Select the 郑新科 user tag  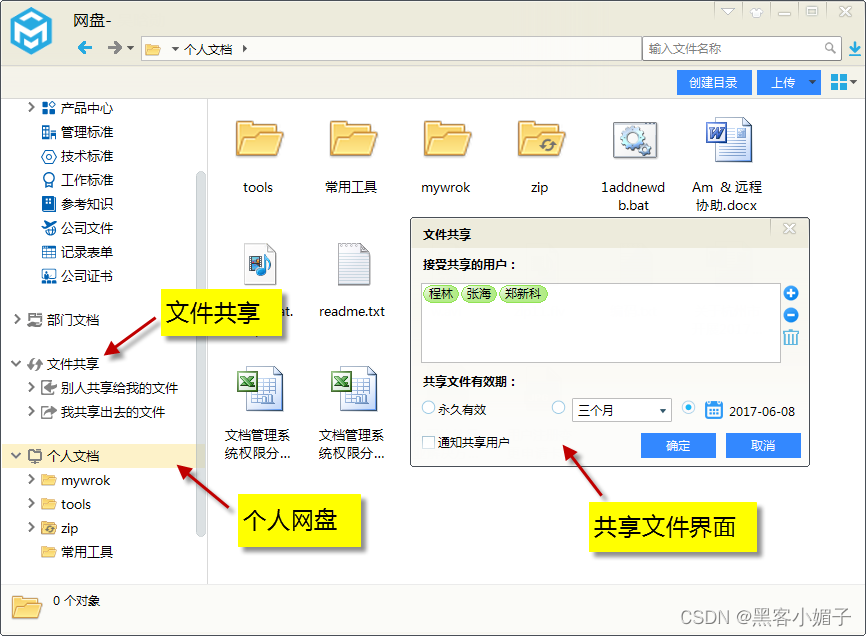point(523,294)
